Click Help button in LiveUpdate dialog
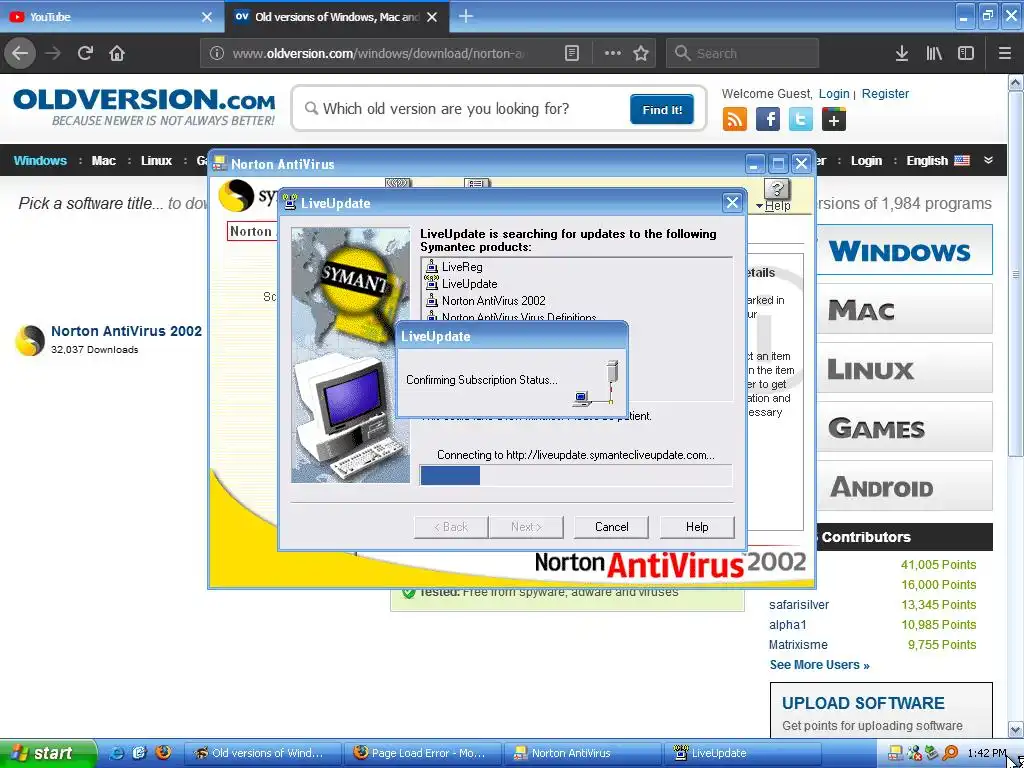The height and width of the screenshot is (768, 1024). pos(697,527)
